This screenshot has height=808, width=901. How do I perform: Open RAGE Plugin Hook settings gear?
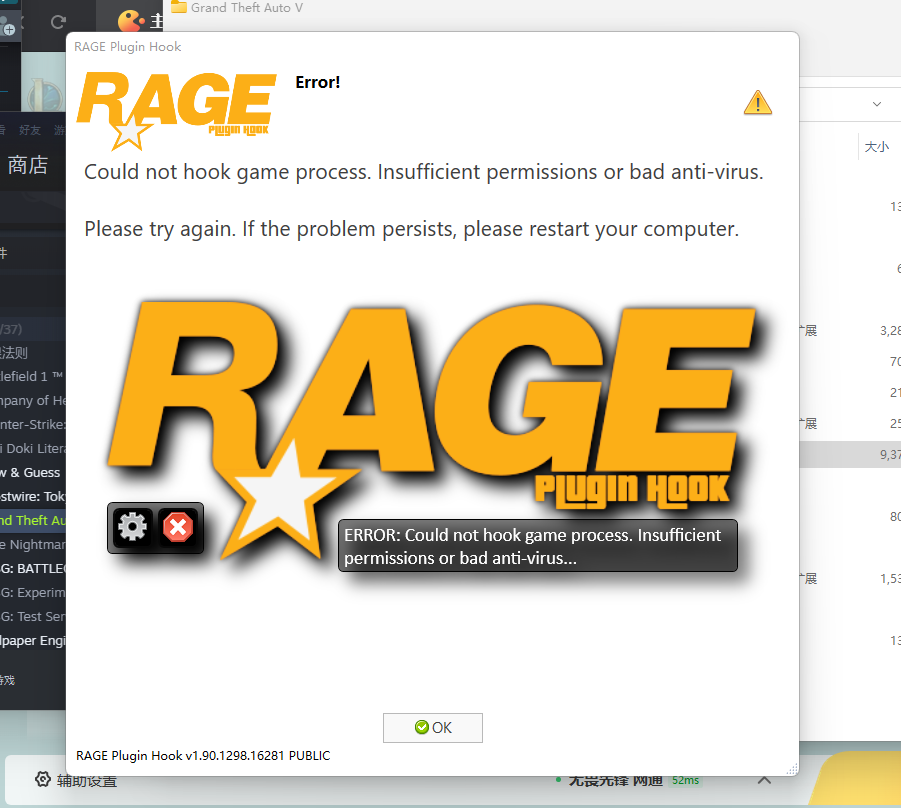(133, 527)
